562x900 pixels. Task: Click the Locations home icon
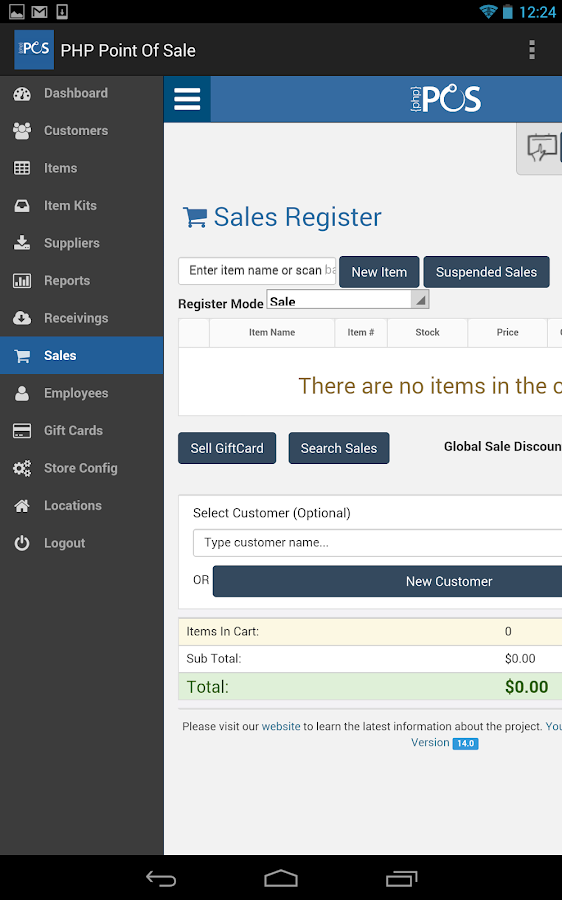[x=22, y=506]
